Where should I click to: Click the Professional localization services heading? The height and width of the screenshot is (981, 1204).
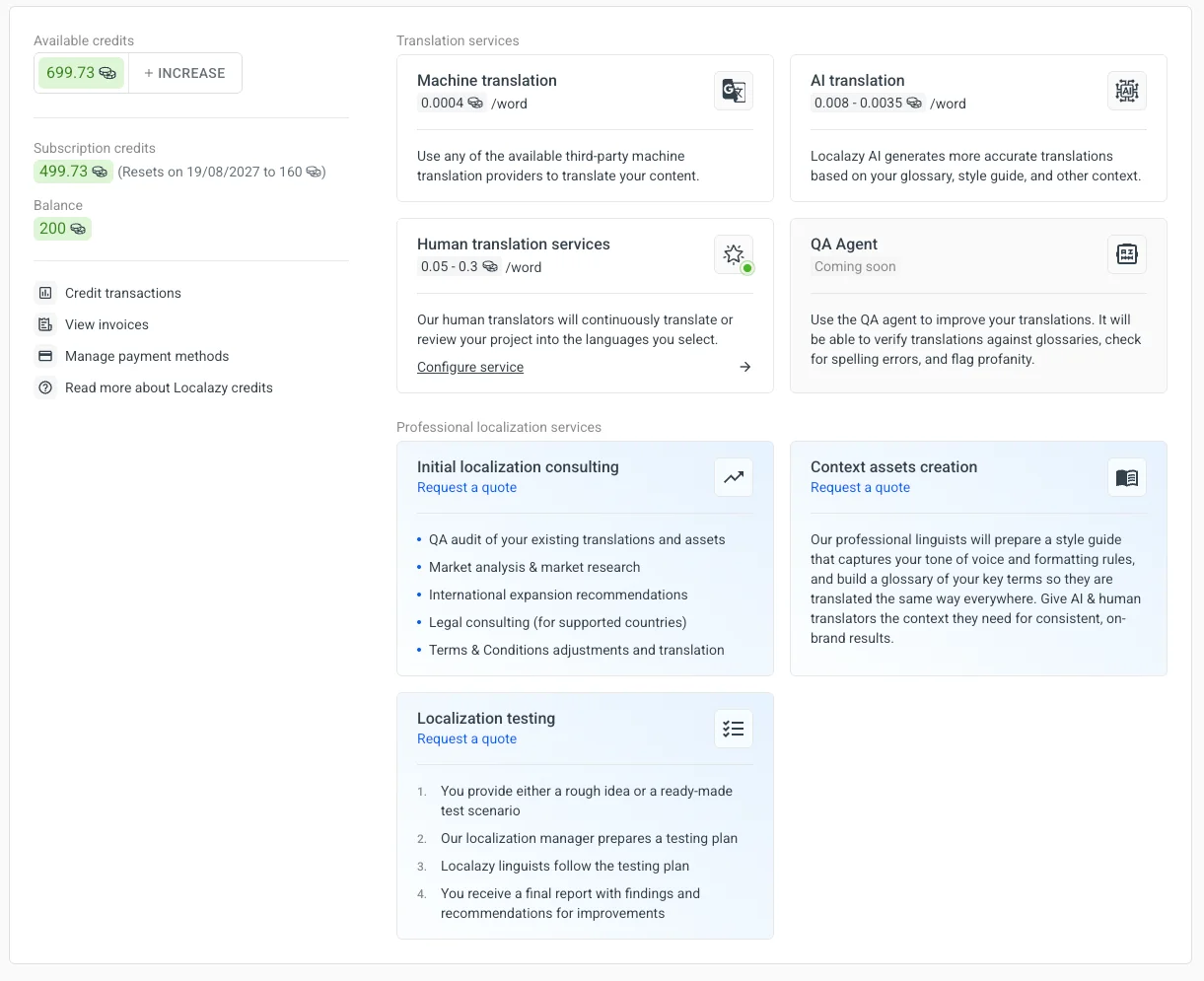499,427
